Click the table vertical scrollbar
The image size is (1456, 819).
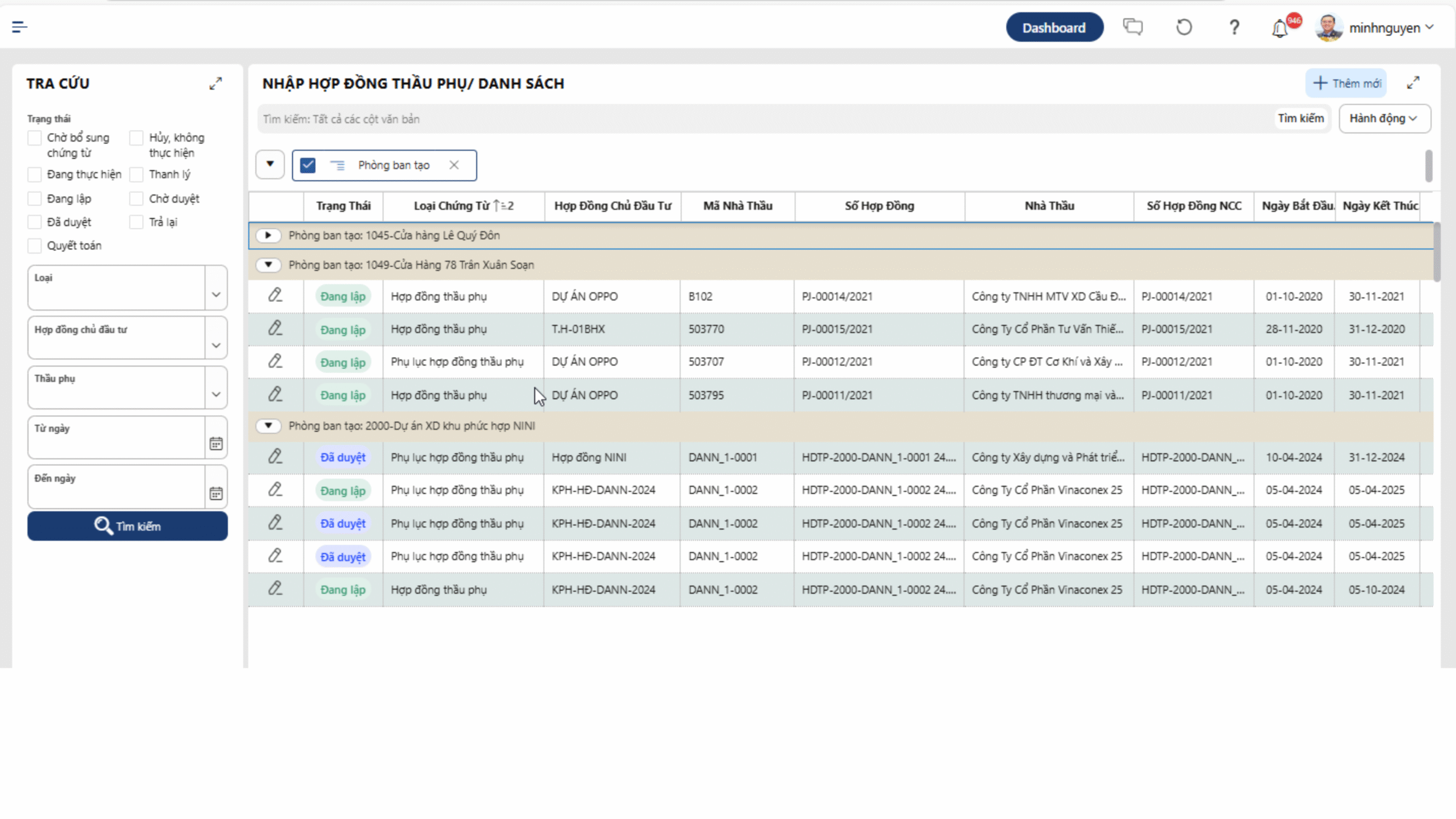click(x=1437, y=253)
